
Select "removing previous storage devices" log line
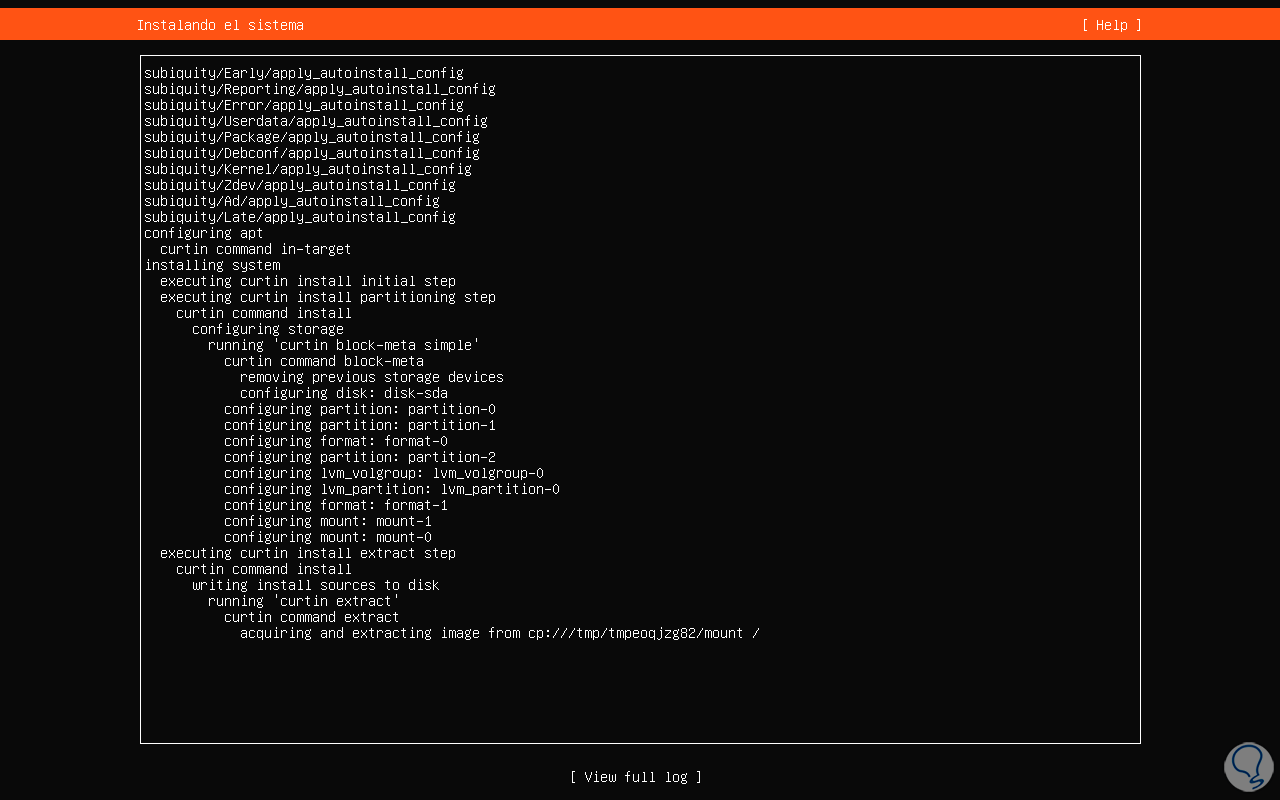coord(372,377)
